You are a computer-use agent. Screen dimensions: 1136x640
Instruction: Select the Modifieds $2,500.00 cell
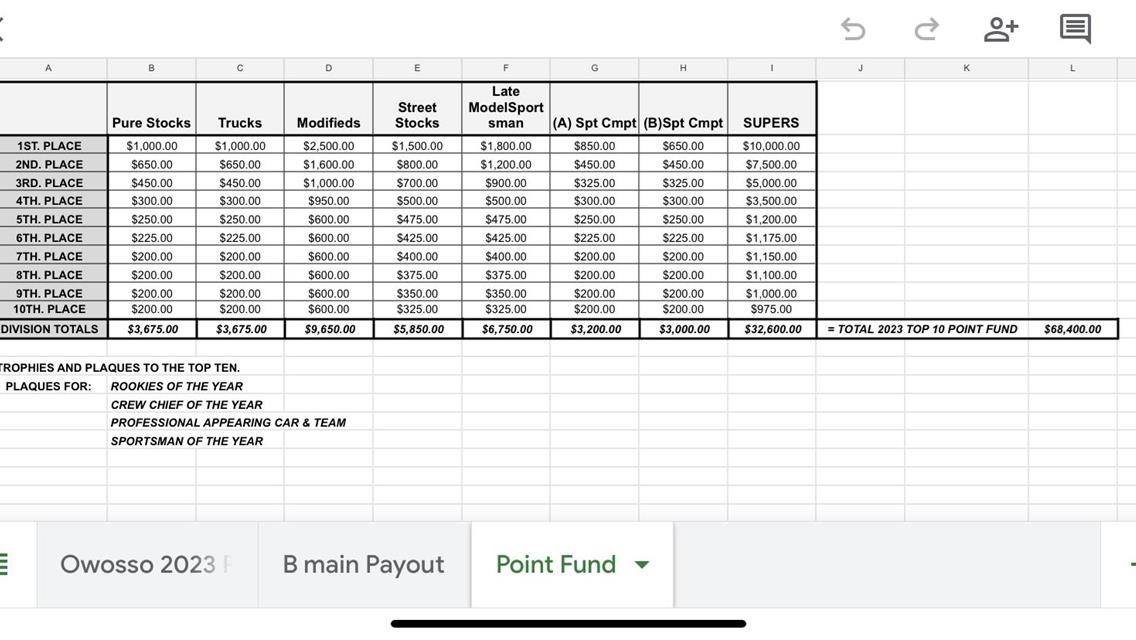coord(328,146)
